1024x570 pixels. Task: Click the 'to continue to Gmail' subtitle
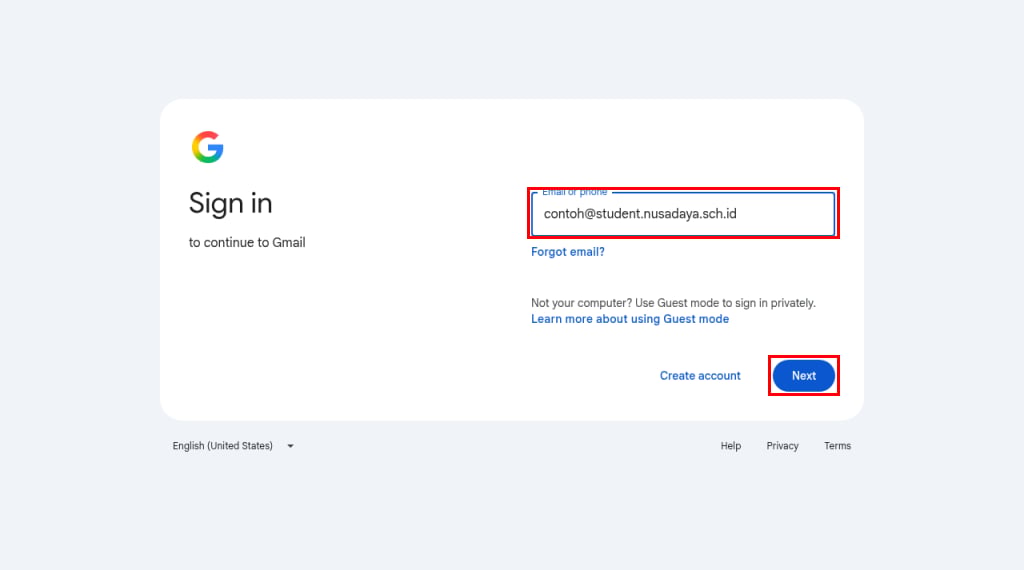pyautogui.click(x=247, y=242)
